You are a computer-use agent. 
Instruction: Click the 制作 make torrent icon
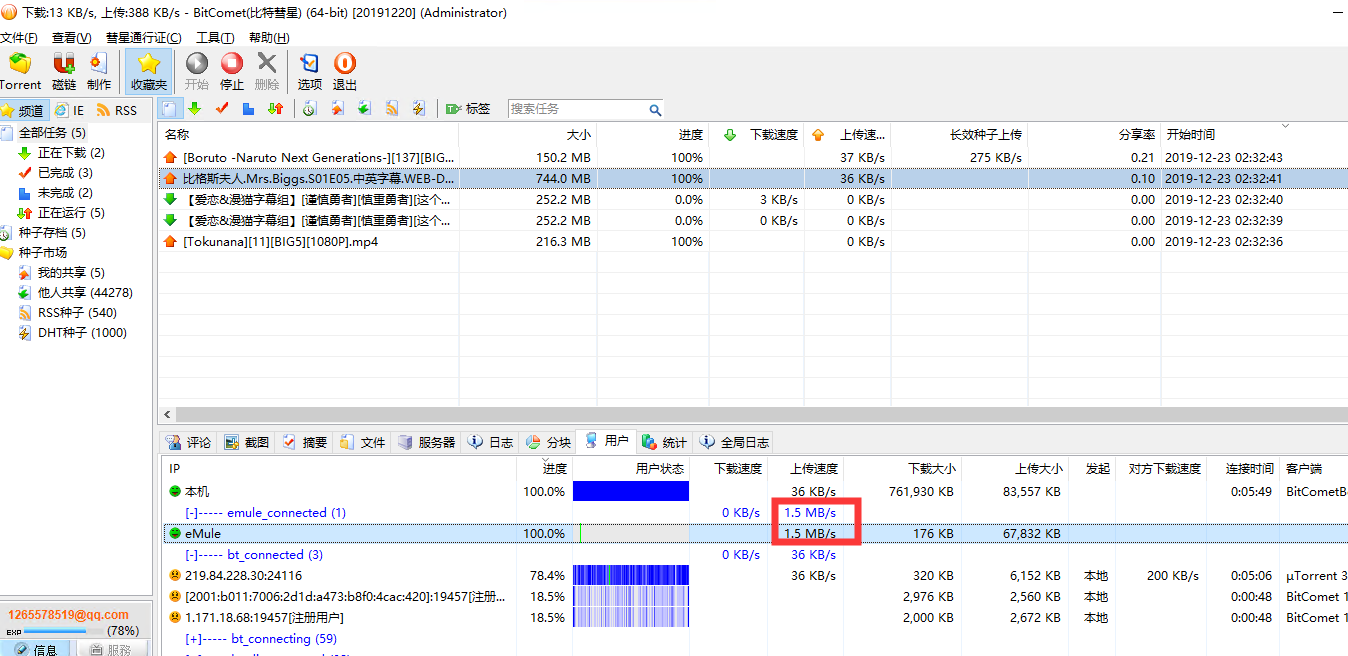click(x=99, y=72)
